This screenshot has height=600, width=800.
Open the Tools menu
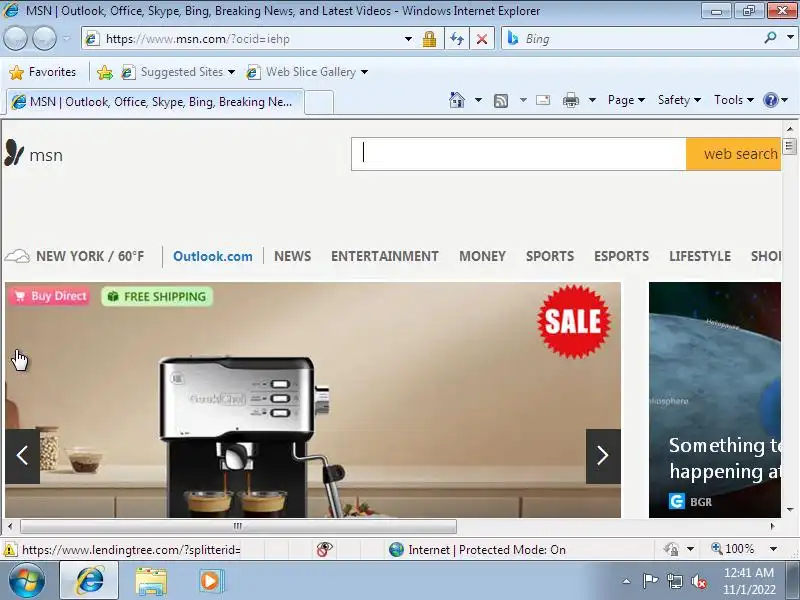pyautogui.click(x=734, y=100)
